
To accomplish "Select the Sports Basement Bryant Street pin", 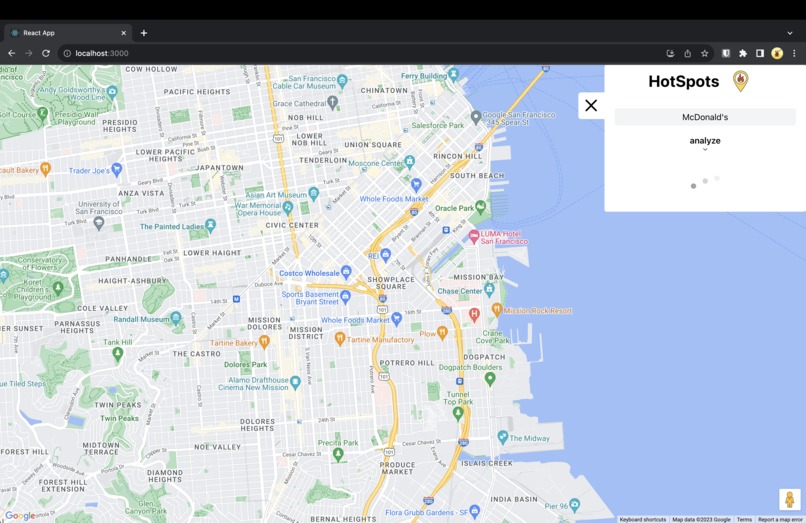I will point(345,296).
